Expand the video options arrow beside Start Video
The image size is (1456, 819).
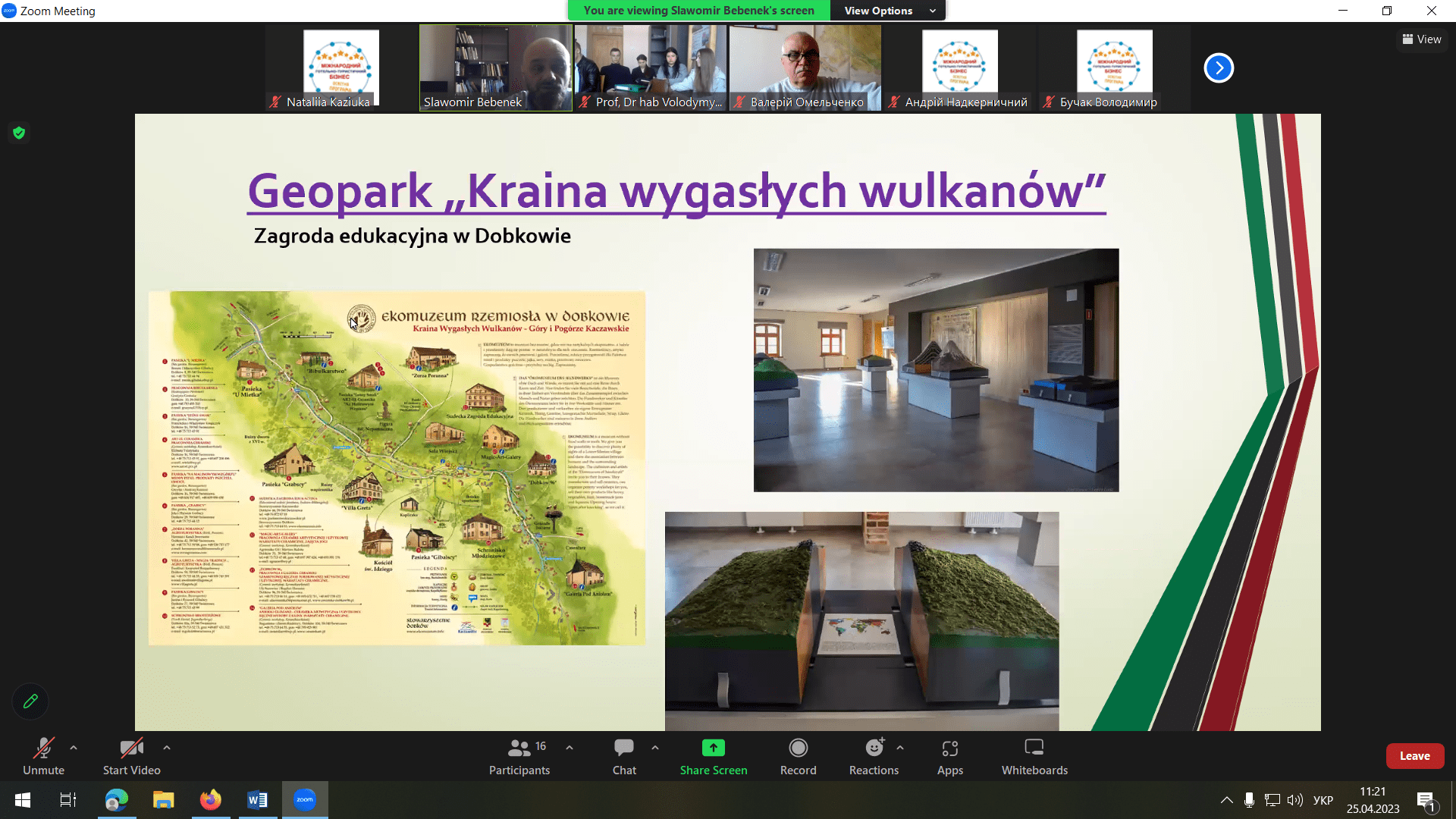point(167,748)
